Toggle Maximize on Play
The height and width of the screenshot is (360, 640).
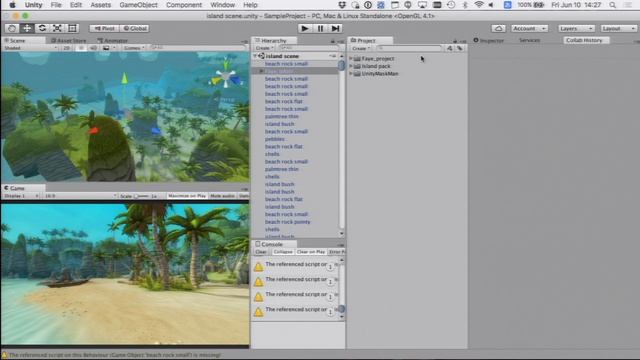187,196
